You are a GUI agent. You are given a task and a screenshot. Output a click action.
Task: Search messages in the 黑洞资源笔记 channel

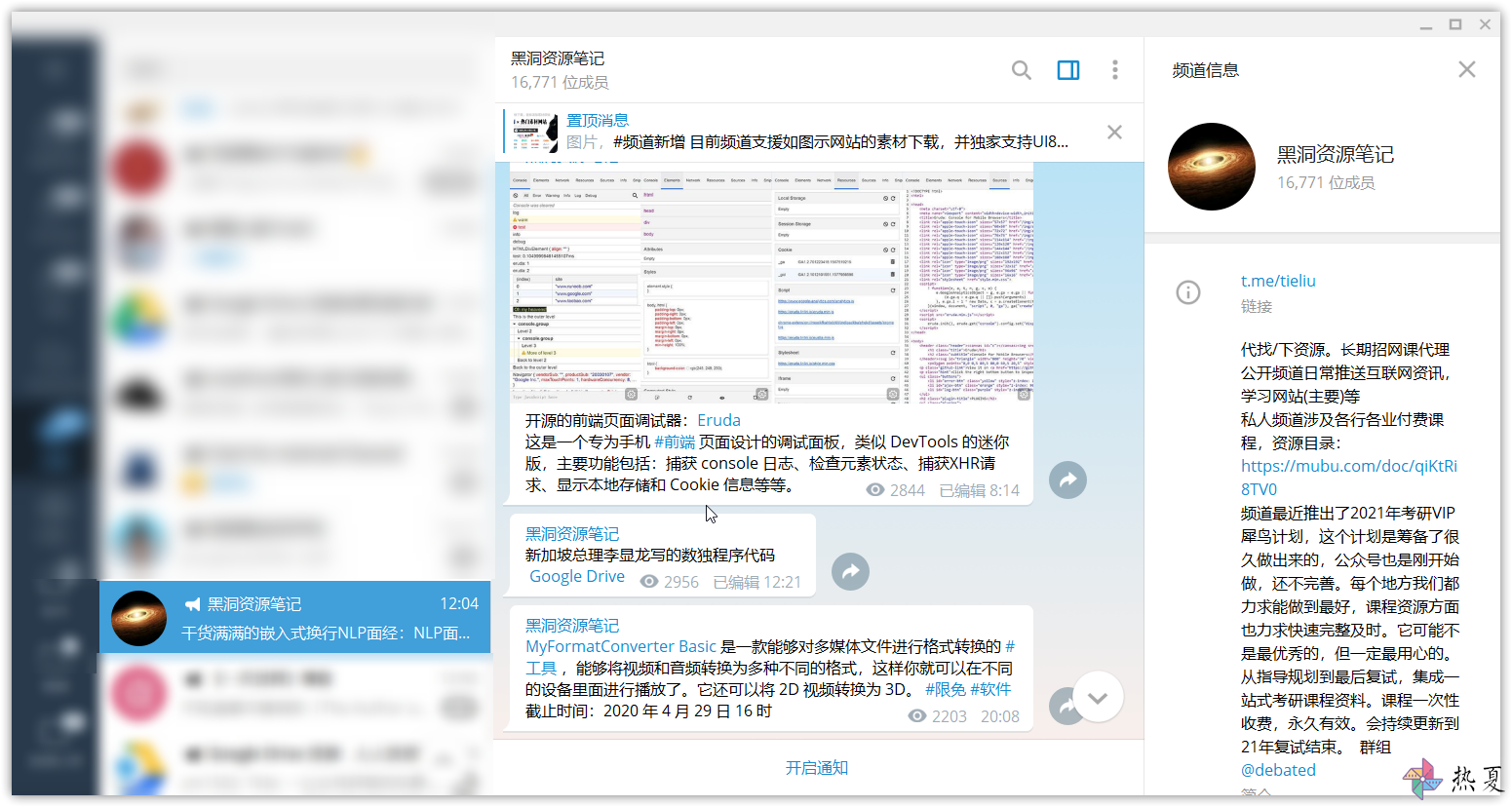1021,70
